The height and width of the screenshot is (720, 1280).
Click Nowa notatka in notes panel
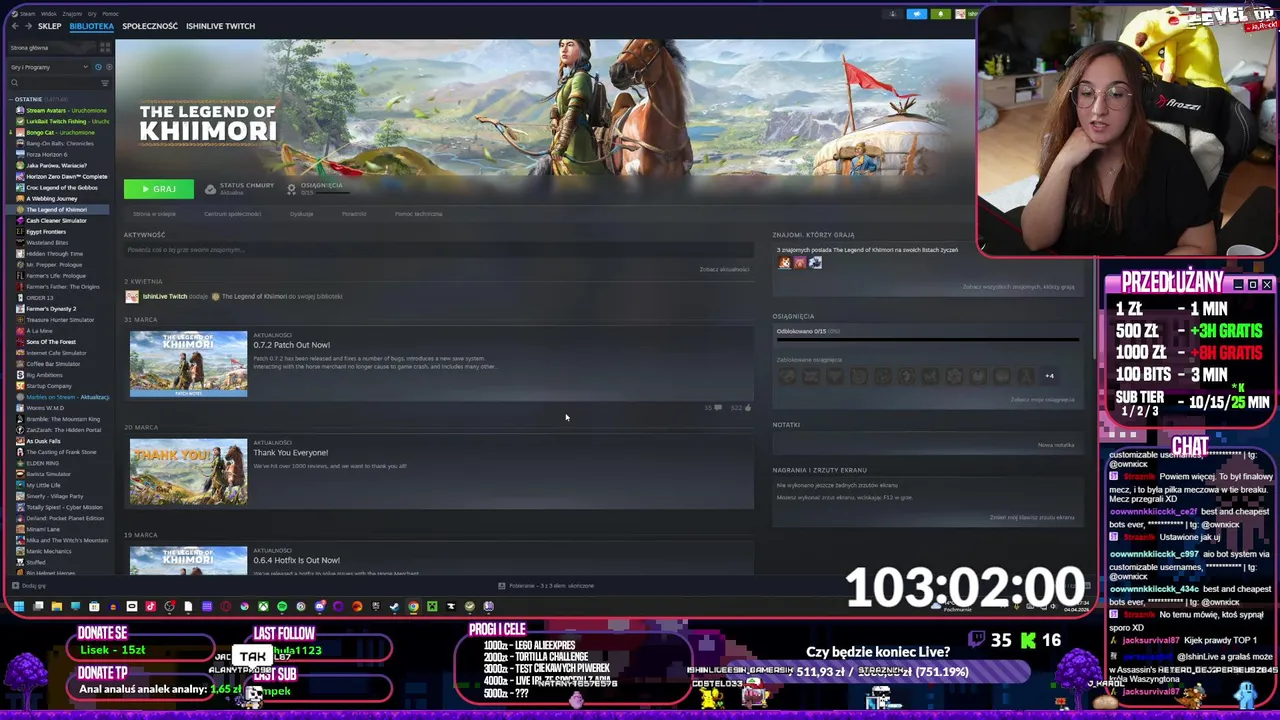point(1056,445)
